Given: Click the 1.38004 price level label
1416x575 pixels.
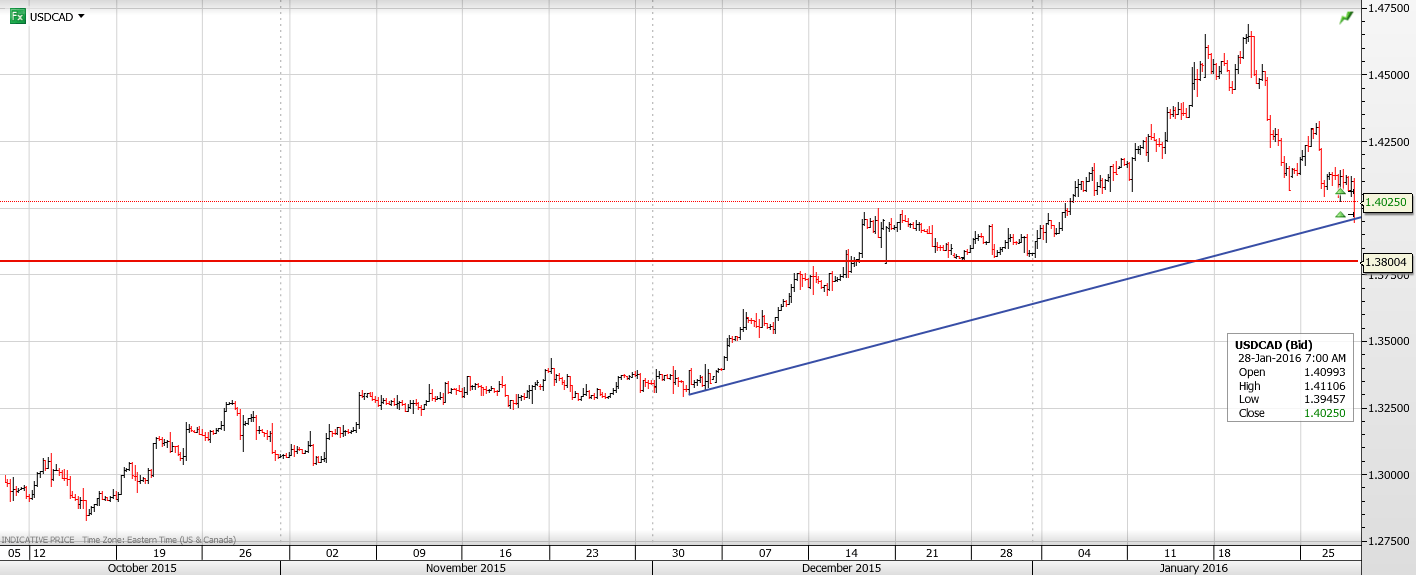Looking at the screenshot, I should (x=1386, y=263).
